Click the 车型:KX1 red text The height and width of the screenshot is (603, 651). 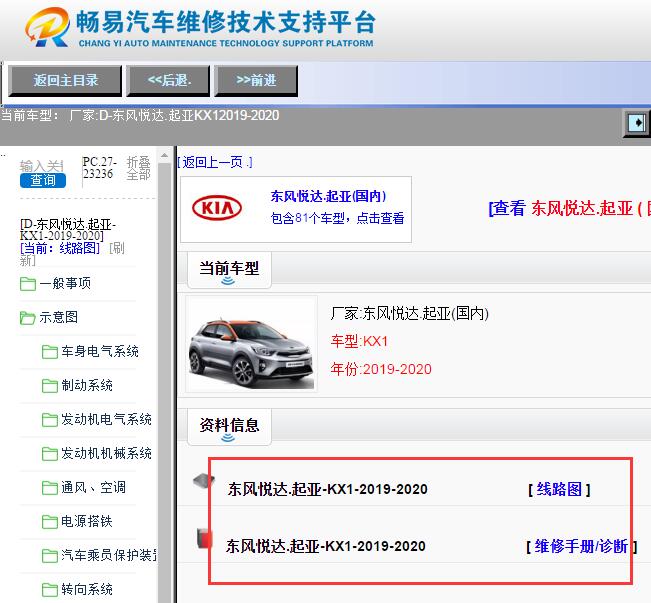click(359, 341)
